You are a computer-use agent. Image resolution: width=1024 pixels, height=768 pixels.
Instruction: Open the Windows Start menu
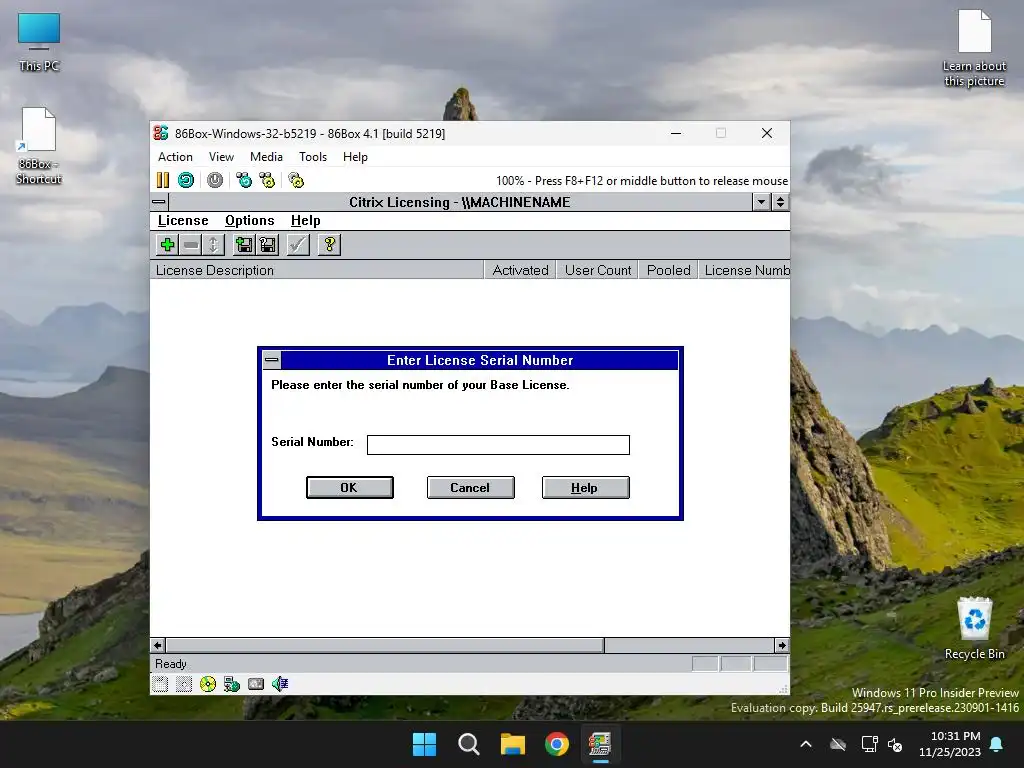pyautogui.click(x=424, y=744)
